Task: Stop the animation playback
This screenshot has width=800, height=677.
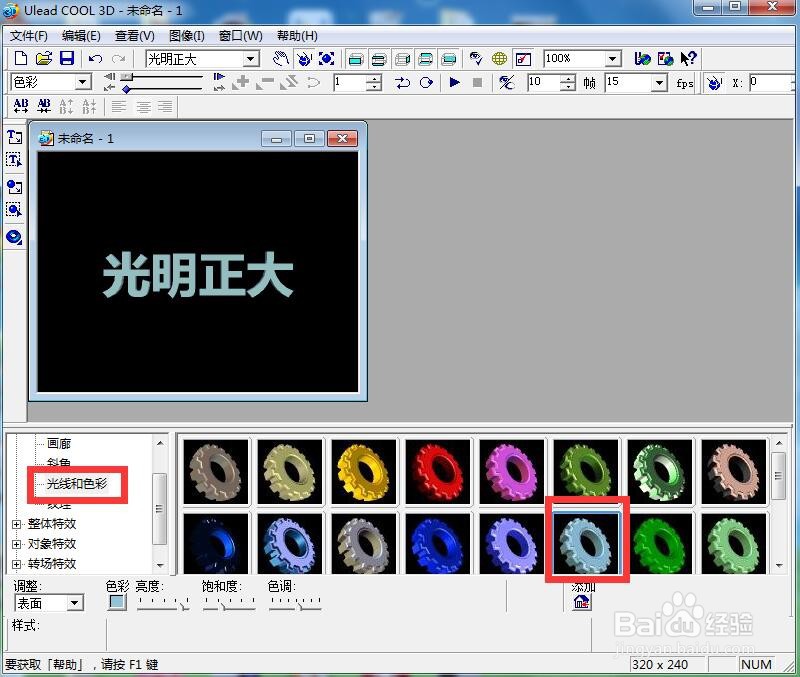Action: (478, 82)
